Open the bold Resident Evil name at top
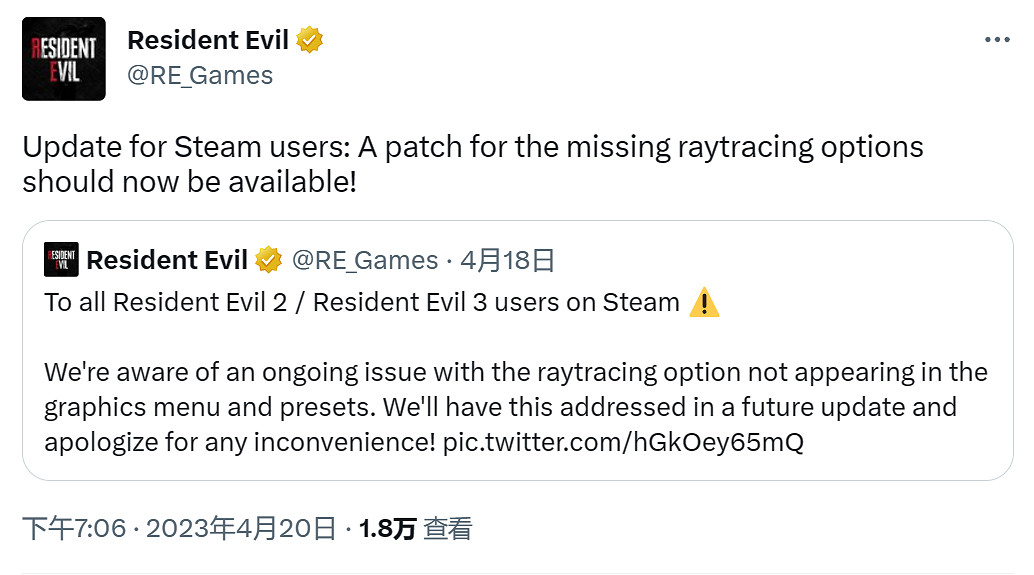The width and height of the screenshot is (1034, 575). point(208,41)
